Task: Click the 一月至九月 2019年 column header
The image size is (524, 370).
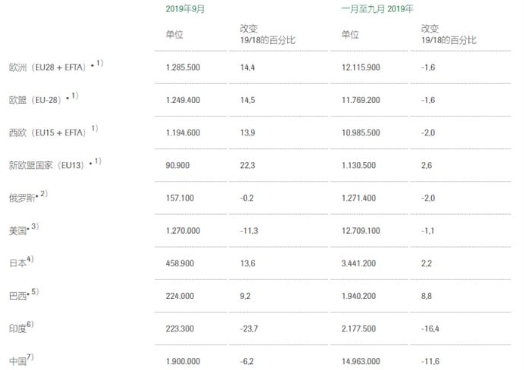Action: [377, 9]
